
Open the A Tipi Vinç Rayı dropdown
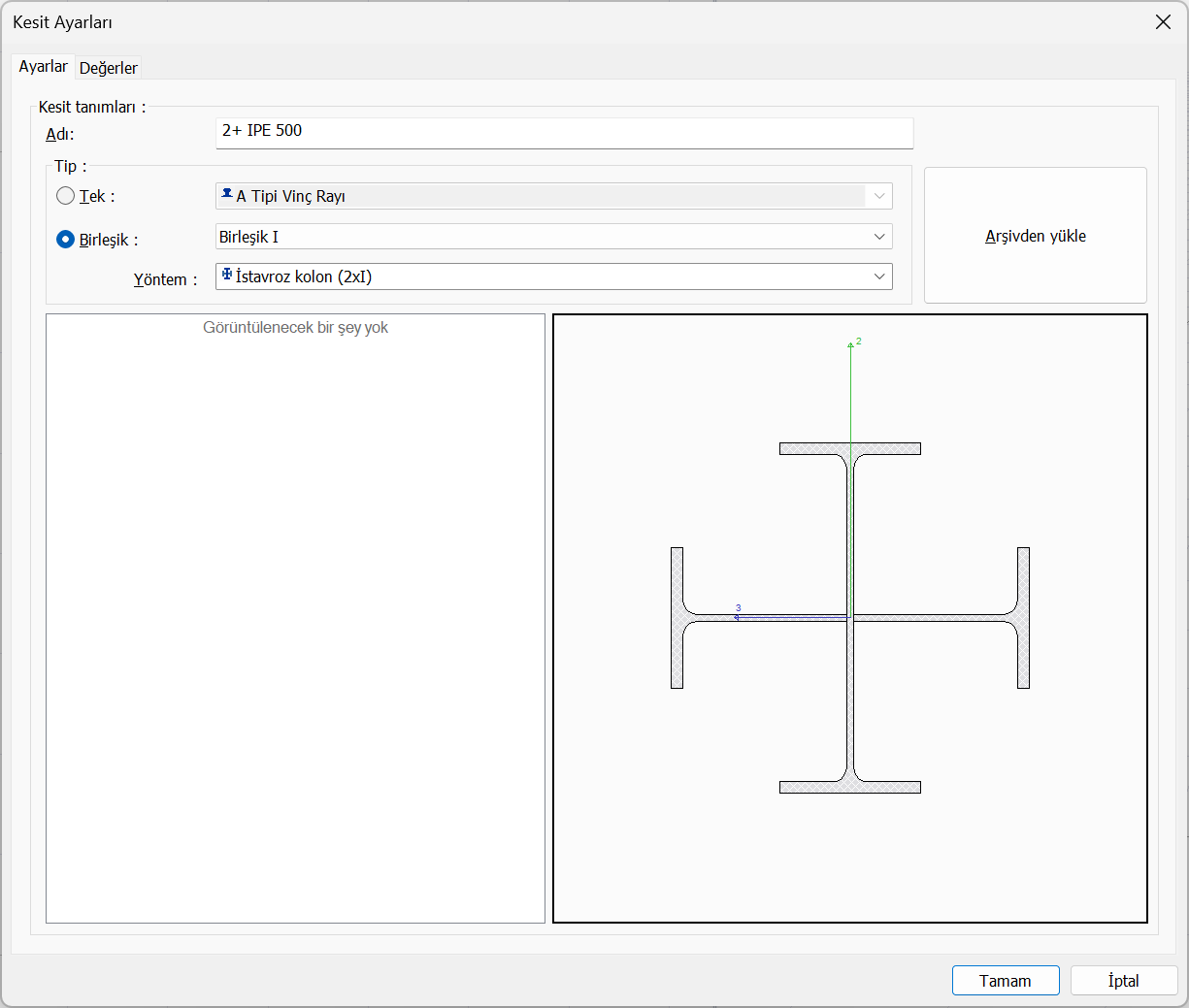[553, 196]
